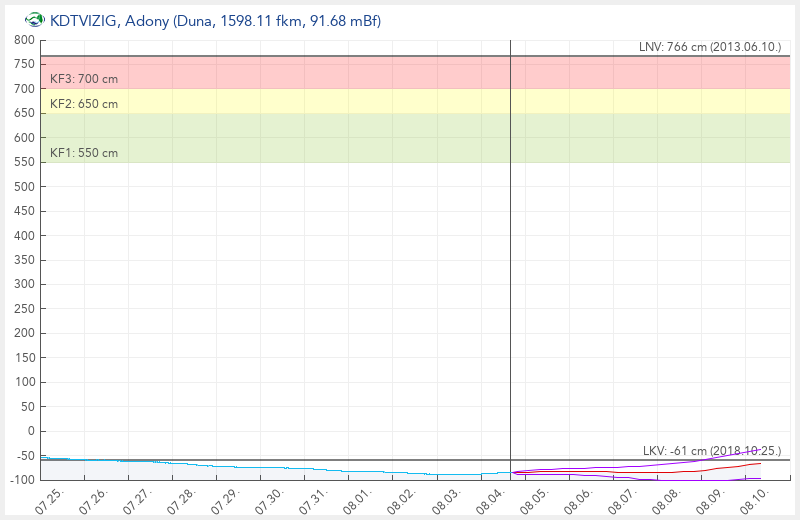The height and width of the screenshot is (520, 800).
Task: Click the KDTVIZIG logo icon beside the title
Action: 35,20
